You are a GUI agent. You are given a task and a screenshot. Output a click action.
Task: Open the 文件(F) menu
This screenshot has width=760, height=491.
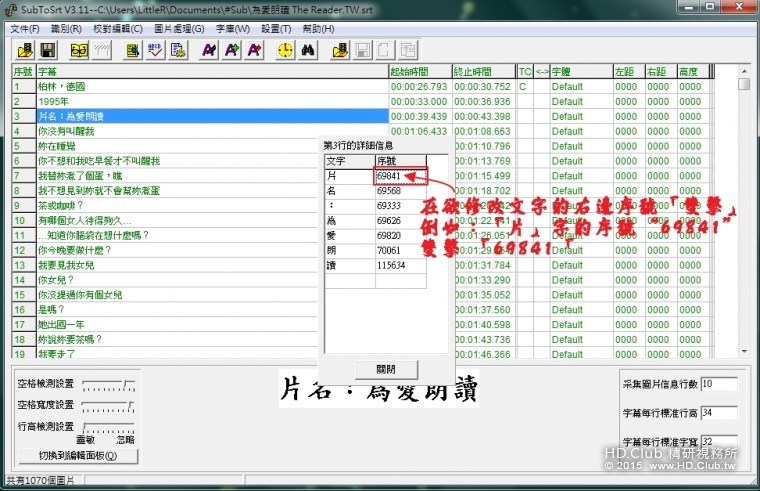(25, 29)
